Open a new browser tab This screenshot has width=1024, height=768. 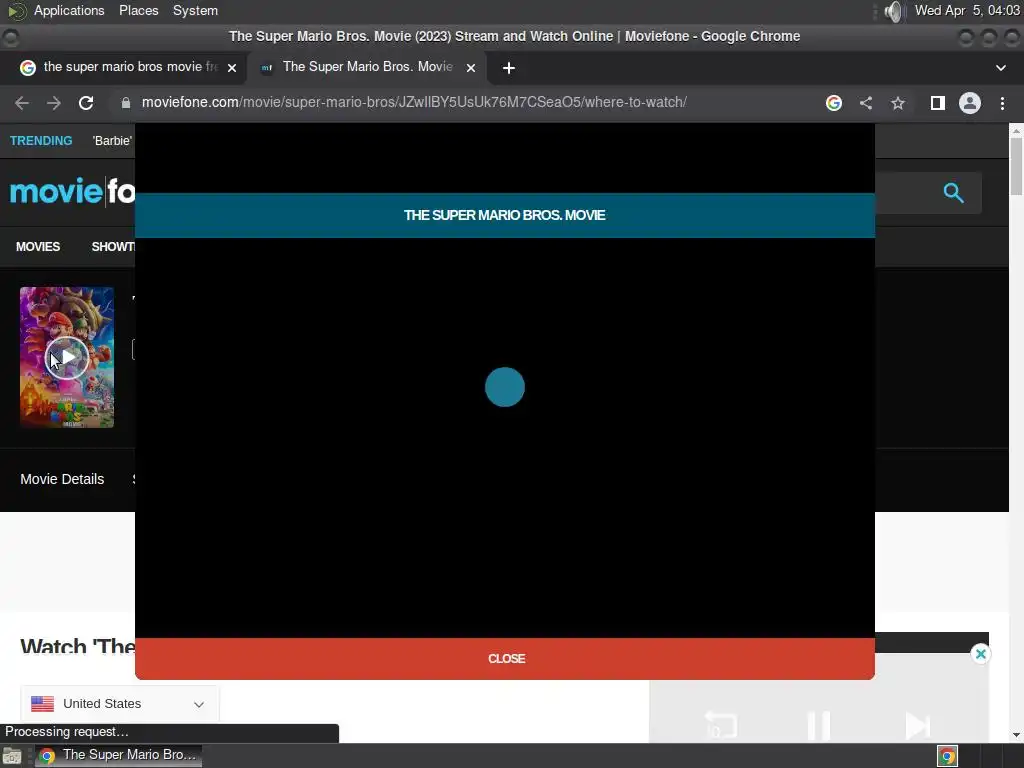[509, 68]
